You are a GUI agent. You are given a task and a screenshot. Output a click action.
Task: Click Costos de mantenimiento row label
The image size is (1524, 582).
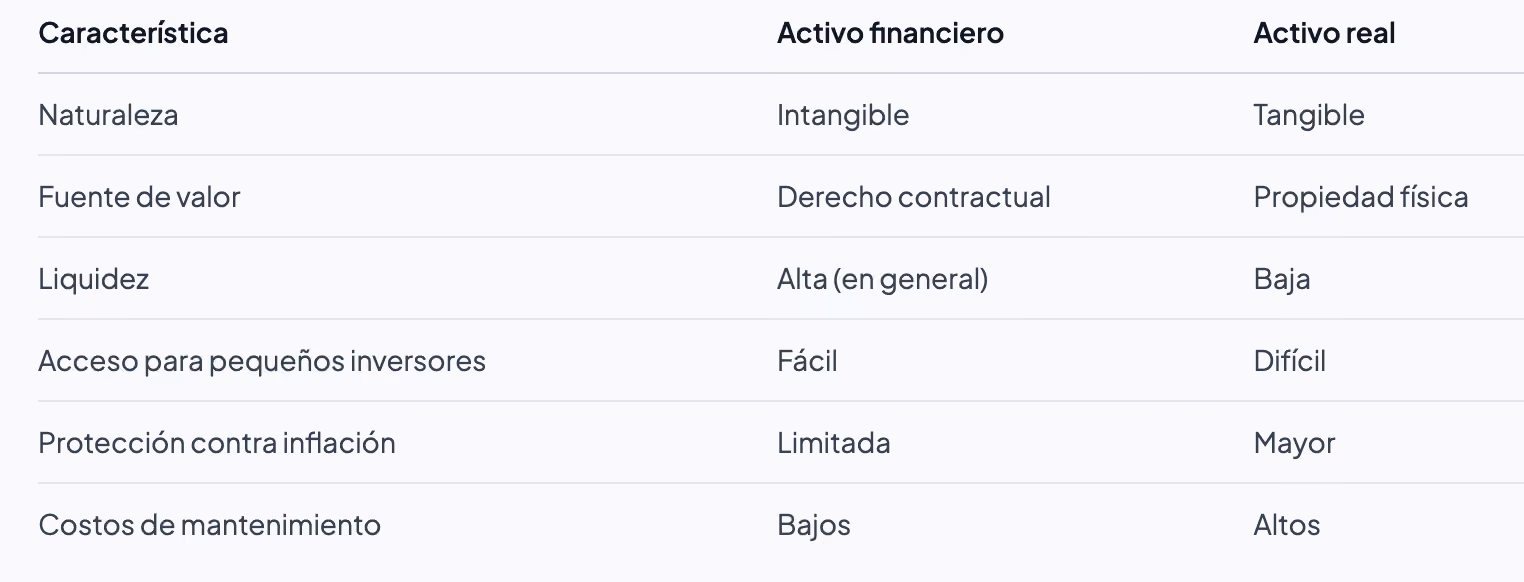(x=209, y=525)
